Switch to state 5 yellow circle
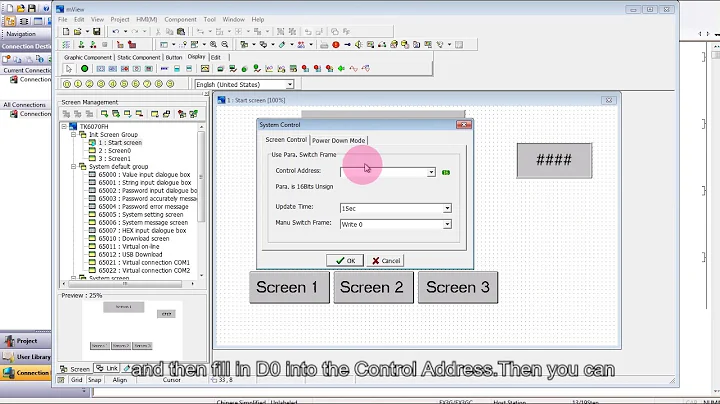Image resolution: width=720 pixels, height=404 pixels. pyautogui.click(x=124, y=84)
